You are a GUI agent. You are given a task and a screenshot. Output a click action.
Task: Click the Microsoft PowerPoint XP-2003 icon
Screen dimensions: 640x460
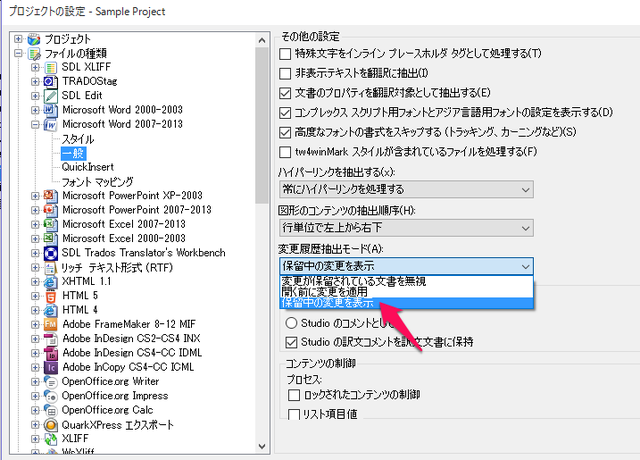pyautogui.click(x=51, y=196)
